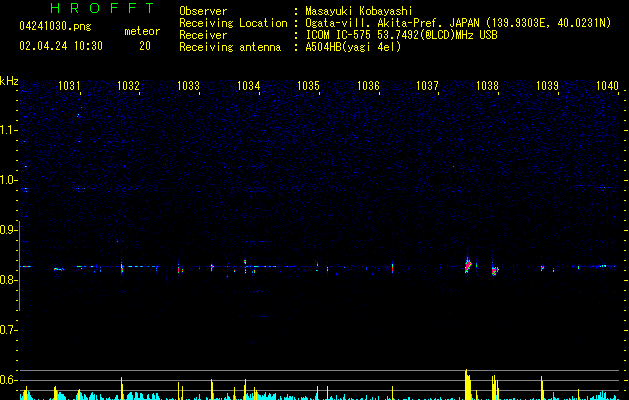This screenshot has width=629, height=400.
Task: Click the red echo just after 1038
Action: 495,271
